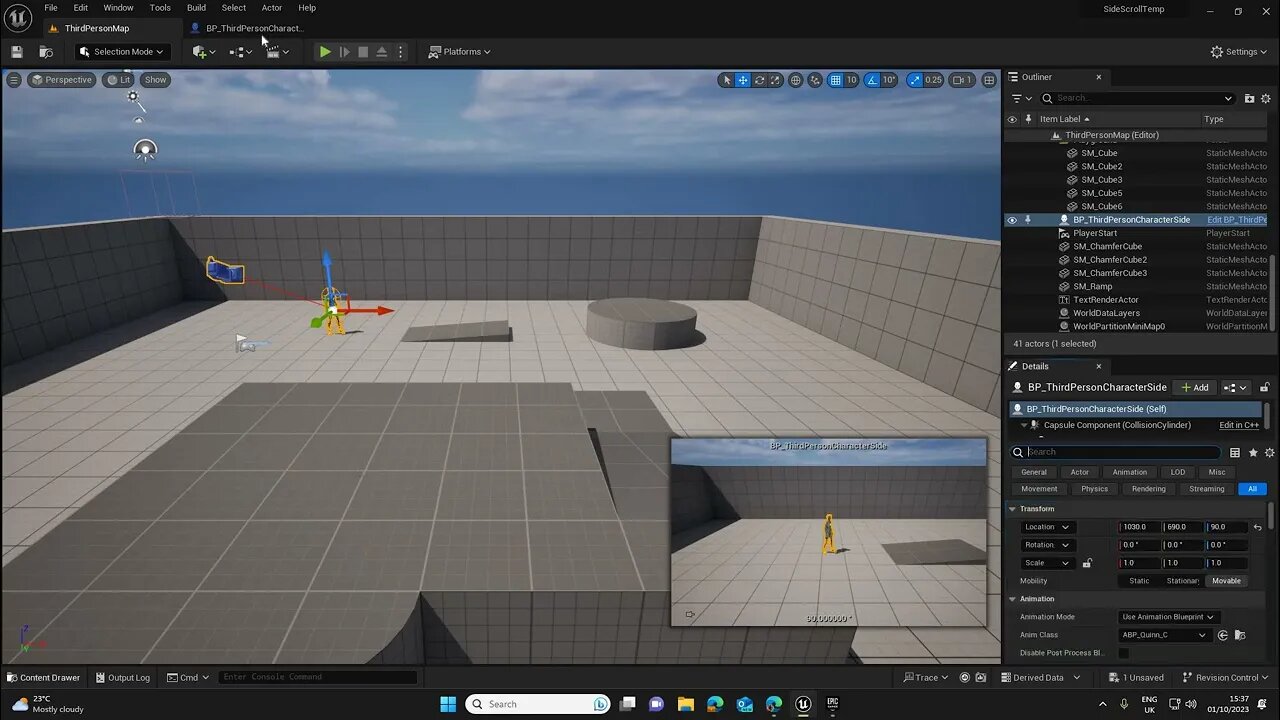Open the Tools menu

tap(160, 7)
